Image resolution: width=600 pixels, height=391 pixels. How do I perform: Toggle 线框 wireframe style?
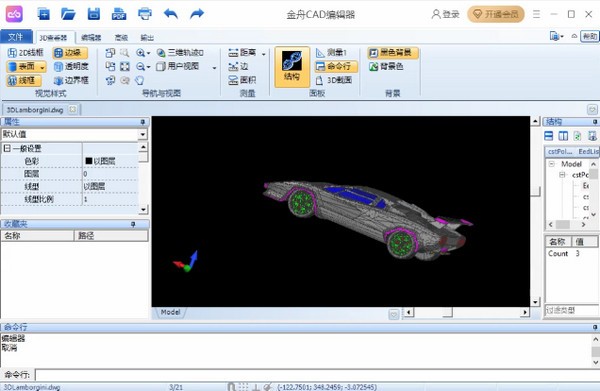[24, 80]
